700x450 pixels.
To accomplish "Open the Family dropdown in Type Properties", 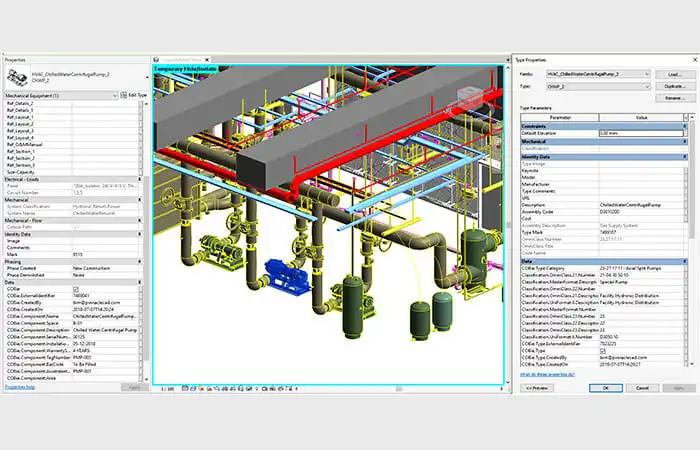I will click(599, 74).
